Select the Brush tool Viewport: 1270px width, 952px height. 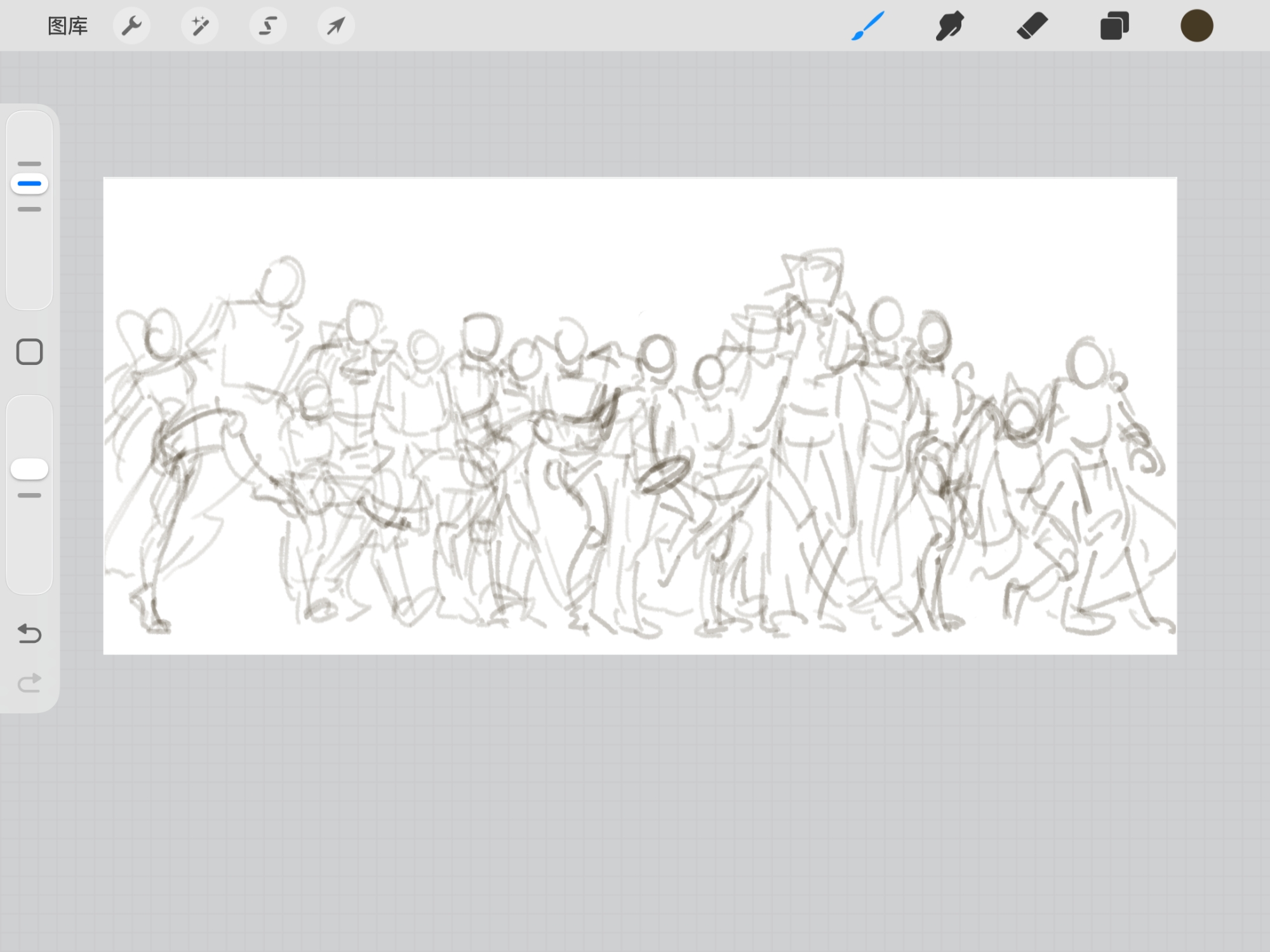coord(867,26)
